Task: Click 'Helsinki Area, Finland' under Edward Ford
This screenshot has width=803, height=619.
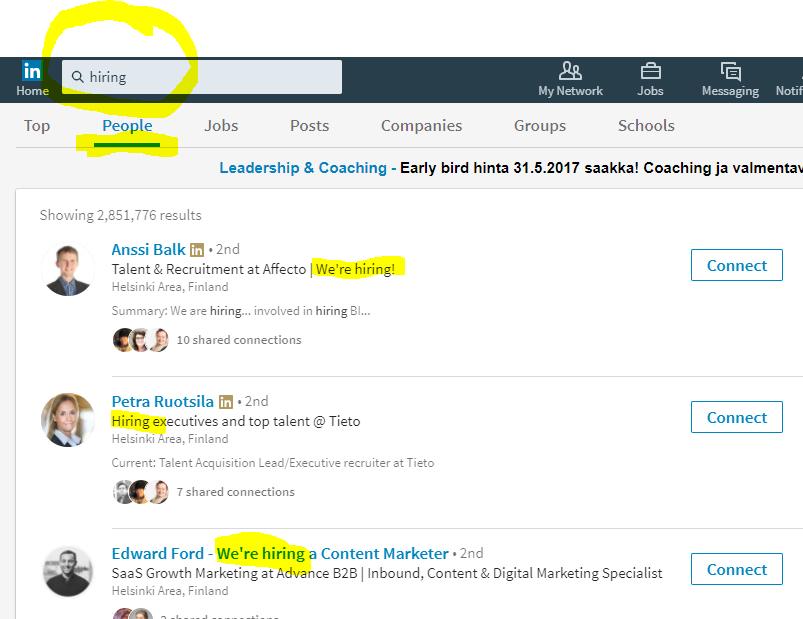Action: 170,591
